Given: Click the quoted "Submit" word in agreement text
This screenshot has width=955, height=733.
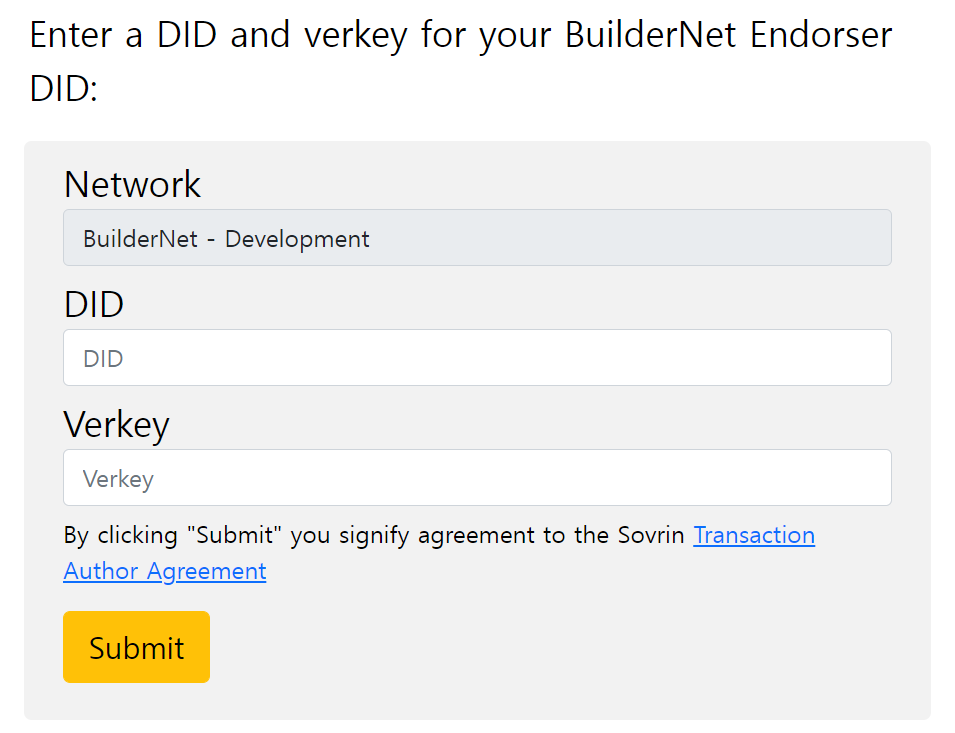Looking at the screenshot, I should pyautogui.click(x=234, y=535).
